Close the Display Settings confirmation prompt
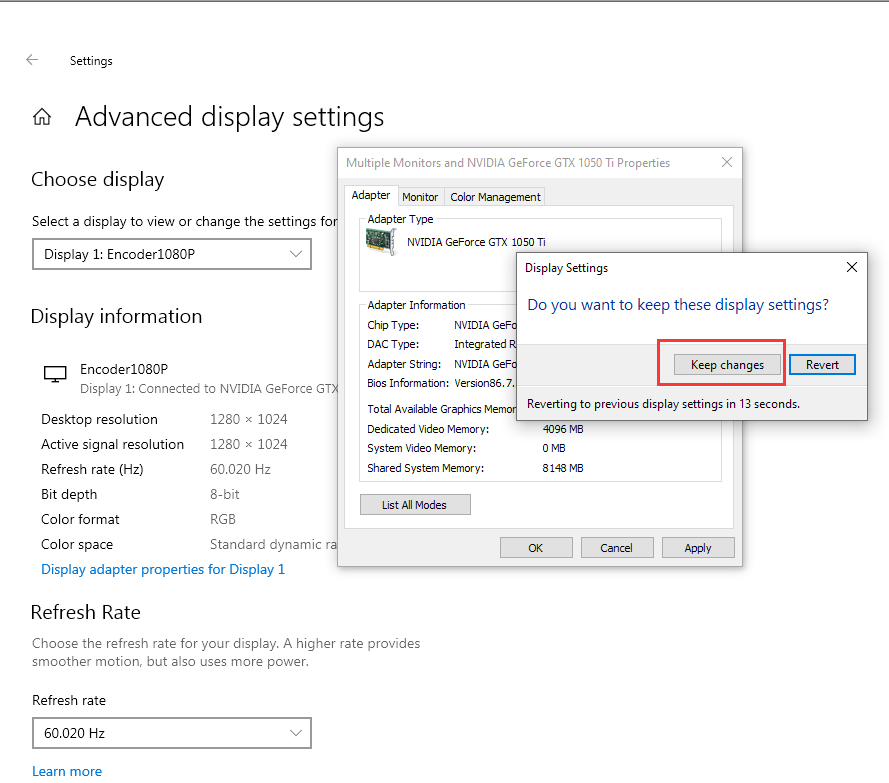This screenshot has width=889, height=783. click(851, 267)
